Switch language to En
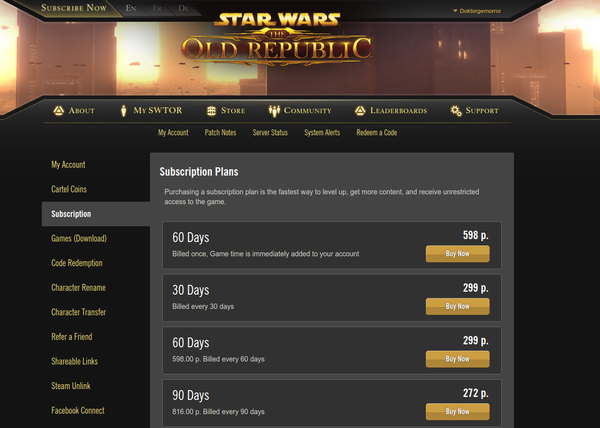This screenshot has width=600, height=428. coord(131,8)
